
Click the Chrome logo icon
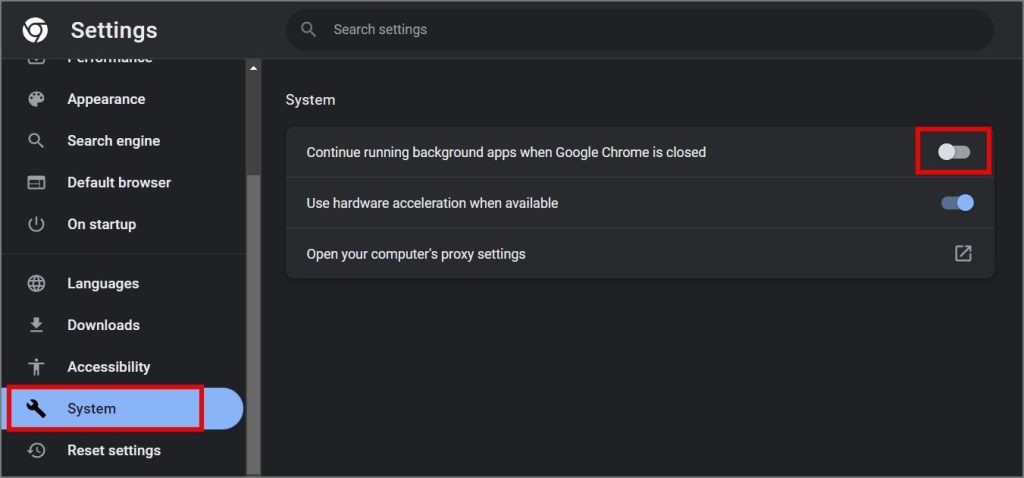coord(35,30)
